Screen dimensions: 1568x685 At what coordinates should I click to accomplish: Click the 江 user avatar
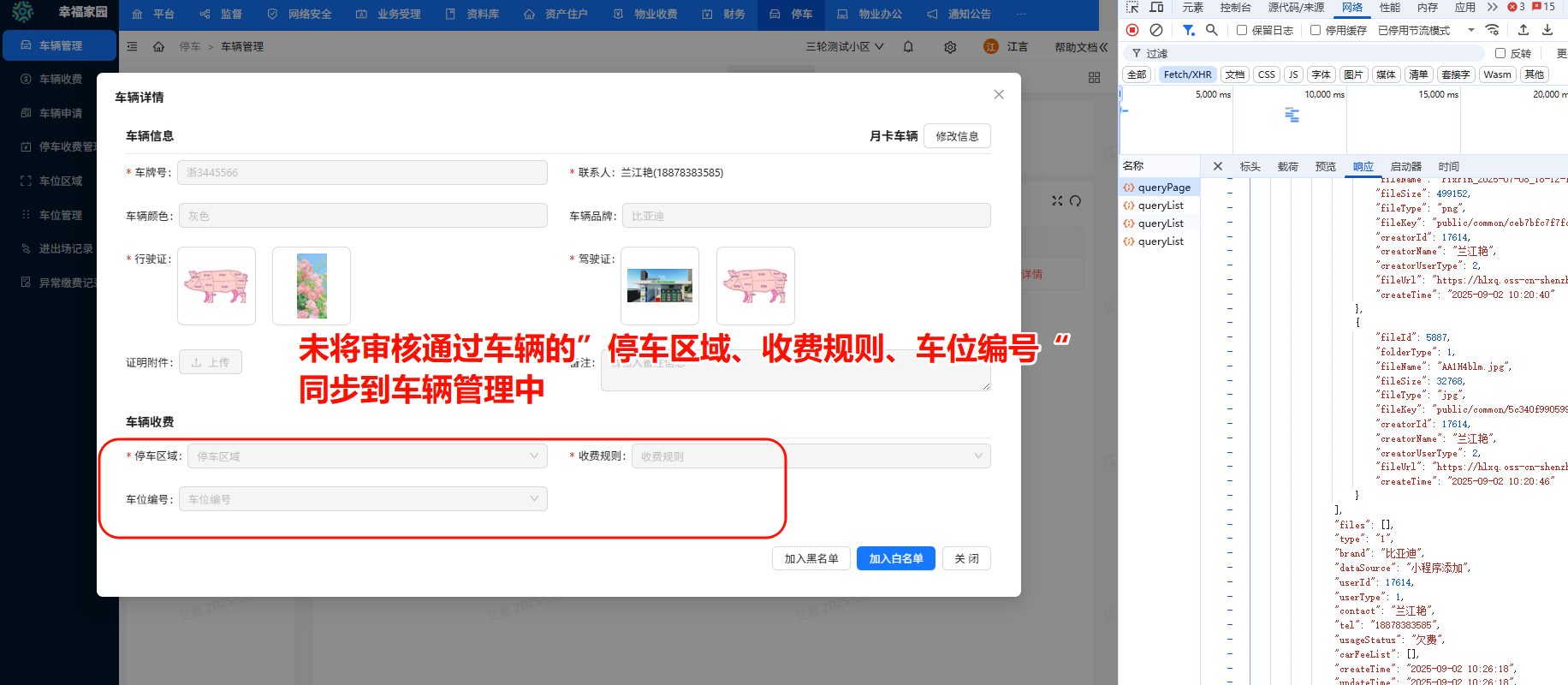(x=991, y=47)
